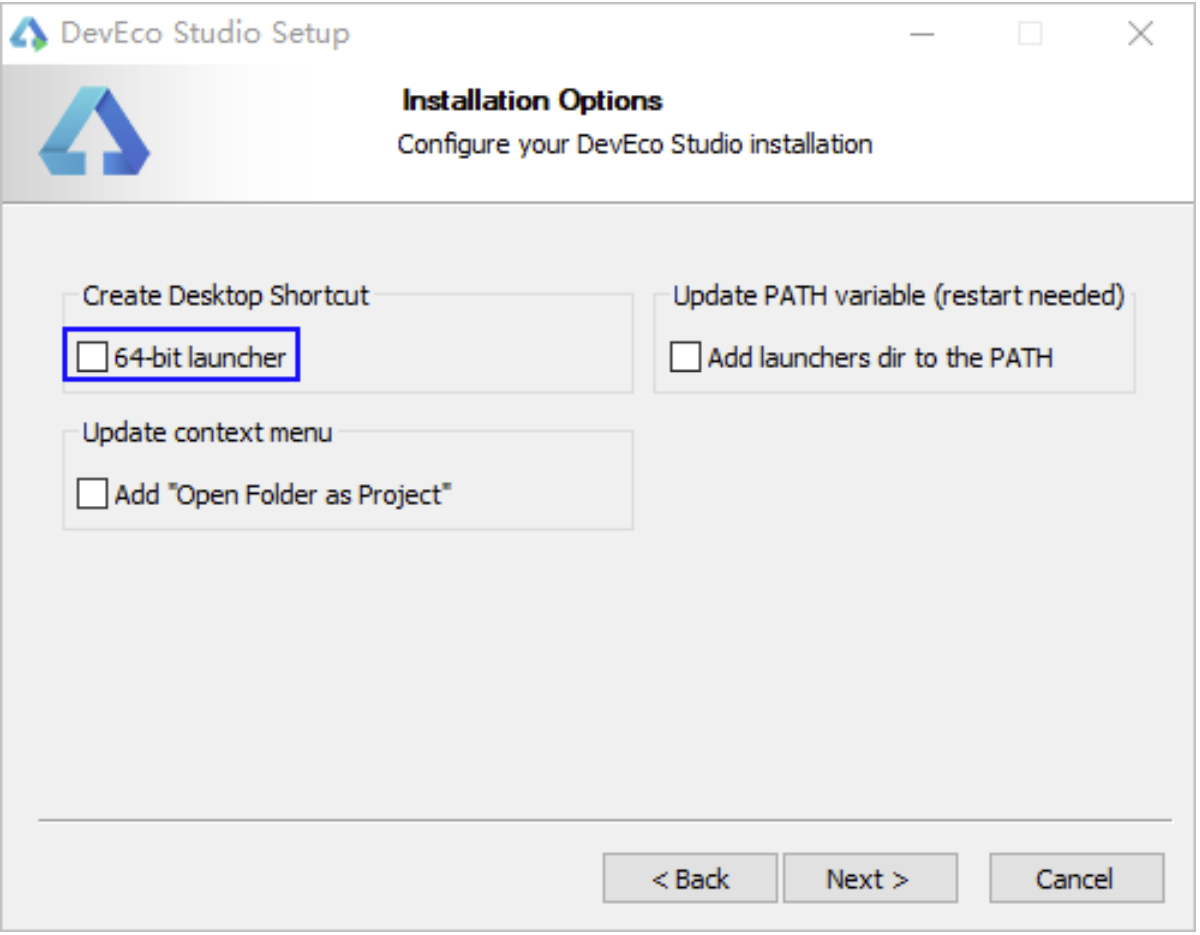Cancel the installation
The width and height of the screenshot is (1200, 935).
(1076, 879)
